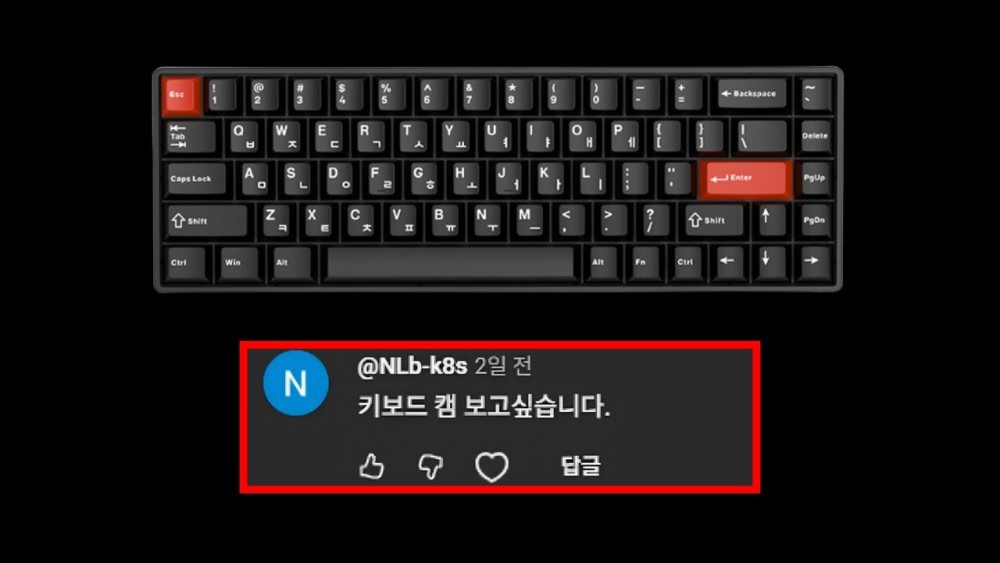This screenshot has height=563, width=1000.
Task: Click the Fn key
Action: [x=641, y=262]
